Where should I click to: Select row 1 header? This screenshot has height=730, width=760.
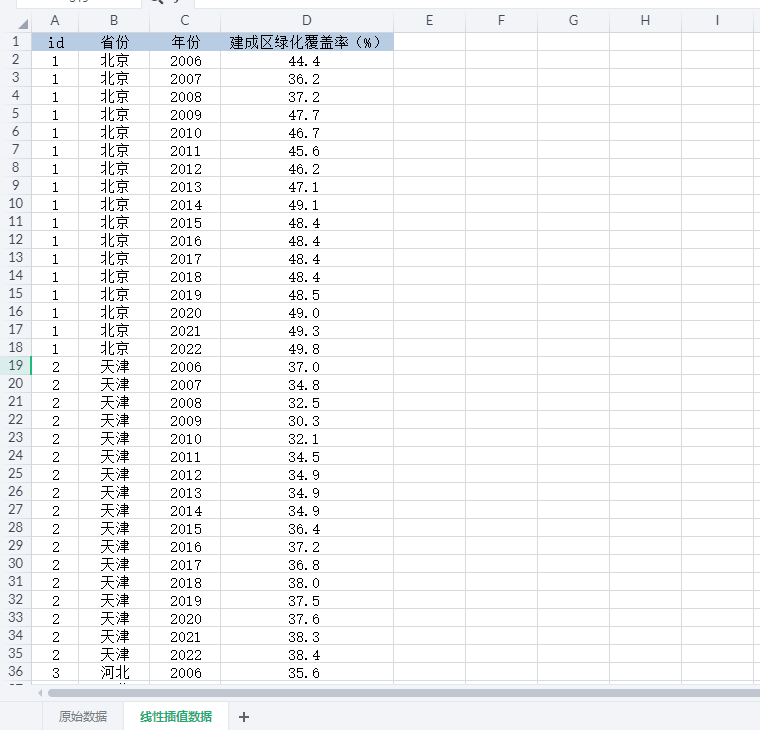pyautogui.click(x=16, y=42)
